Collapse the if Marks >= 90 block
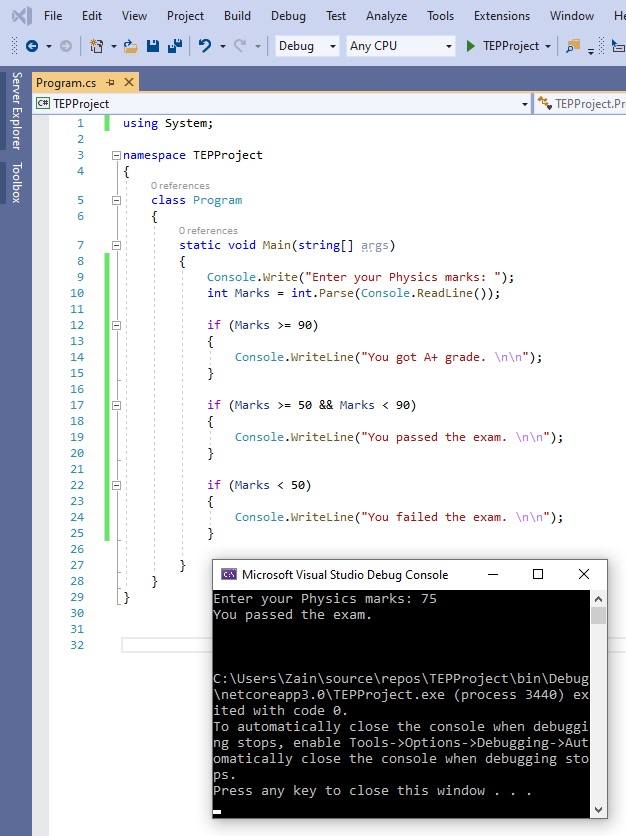The image size is (626, 836). pos(117,325)
